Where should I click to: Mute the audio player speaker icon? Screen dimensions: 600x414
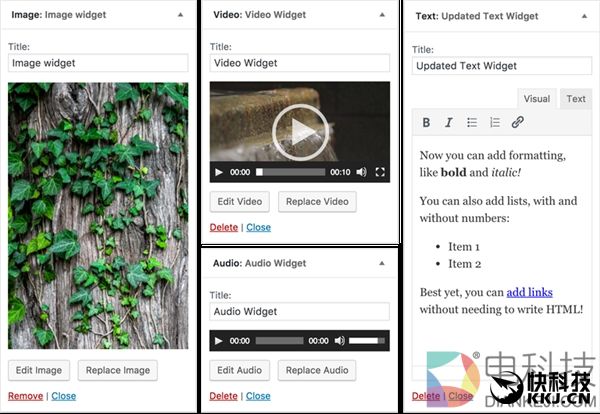339,341
